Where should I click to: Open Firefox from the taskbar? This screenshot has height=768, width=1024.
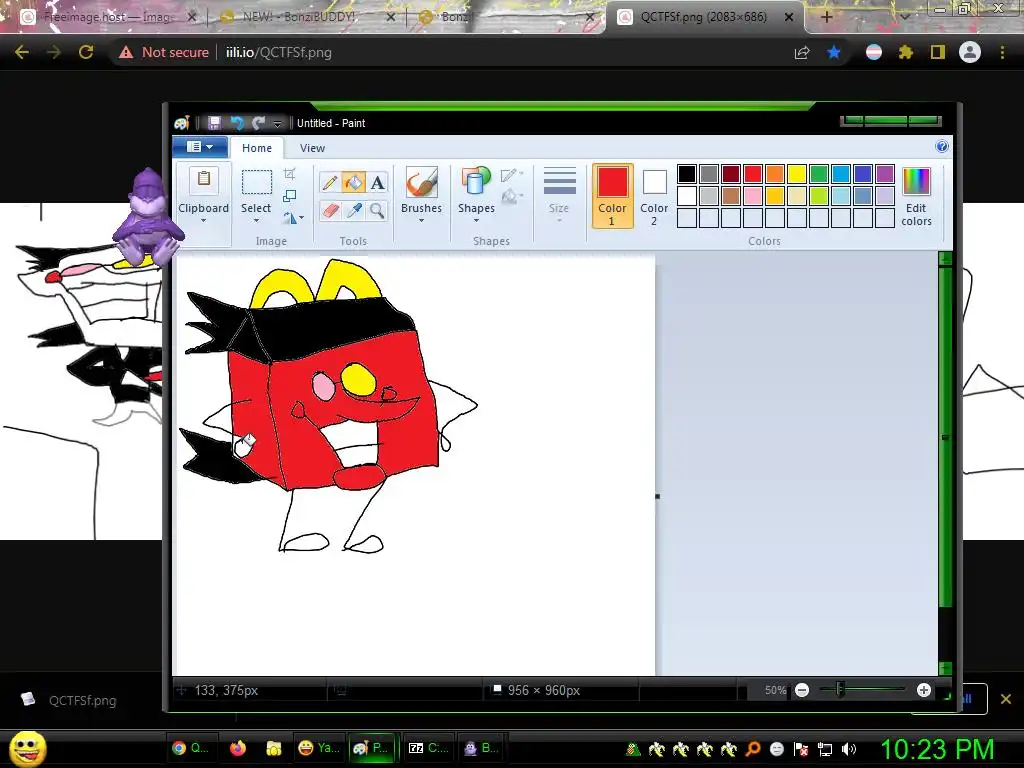coord(238,748)
